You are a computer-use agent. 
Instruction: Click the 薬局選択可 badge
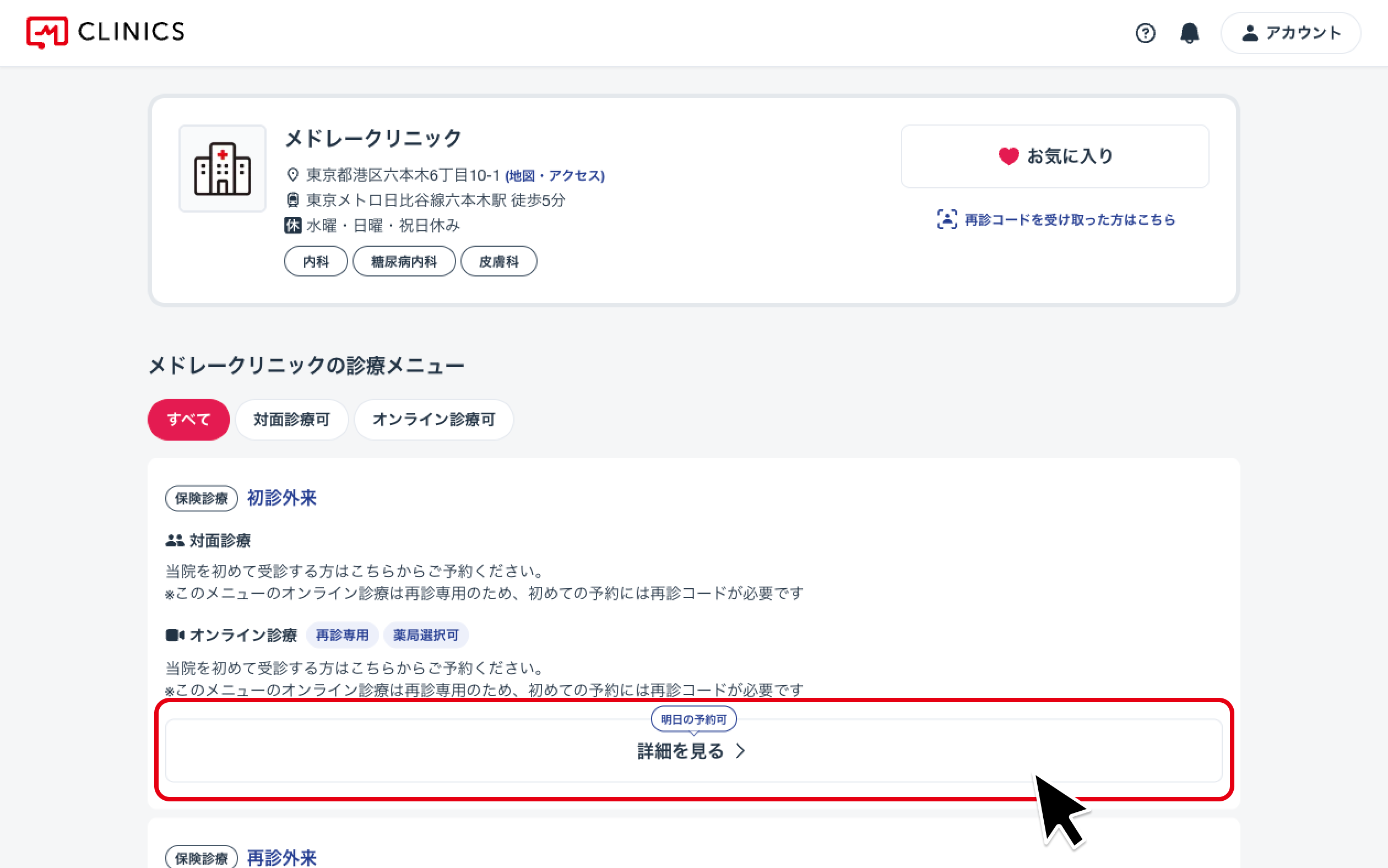[x=426, y=635]
